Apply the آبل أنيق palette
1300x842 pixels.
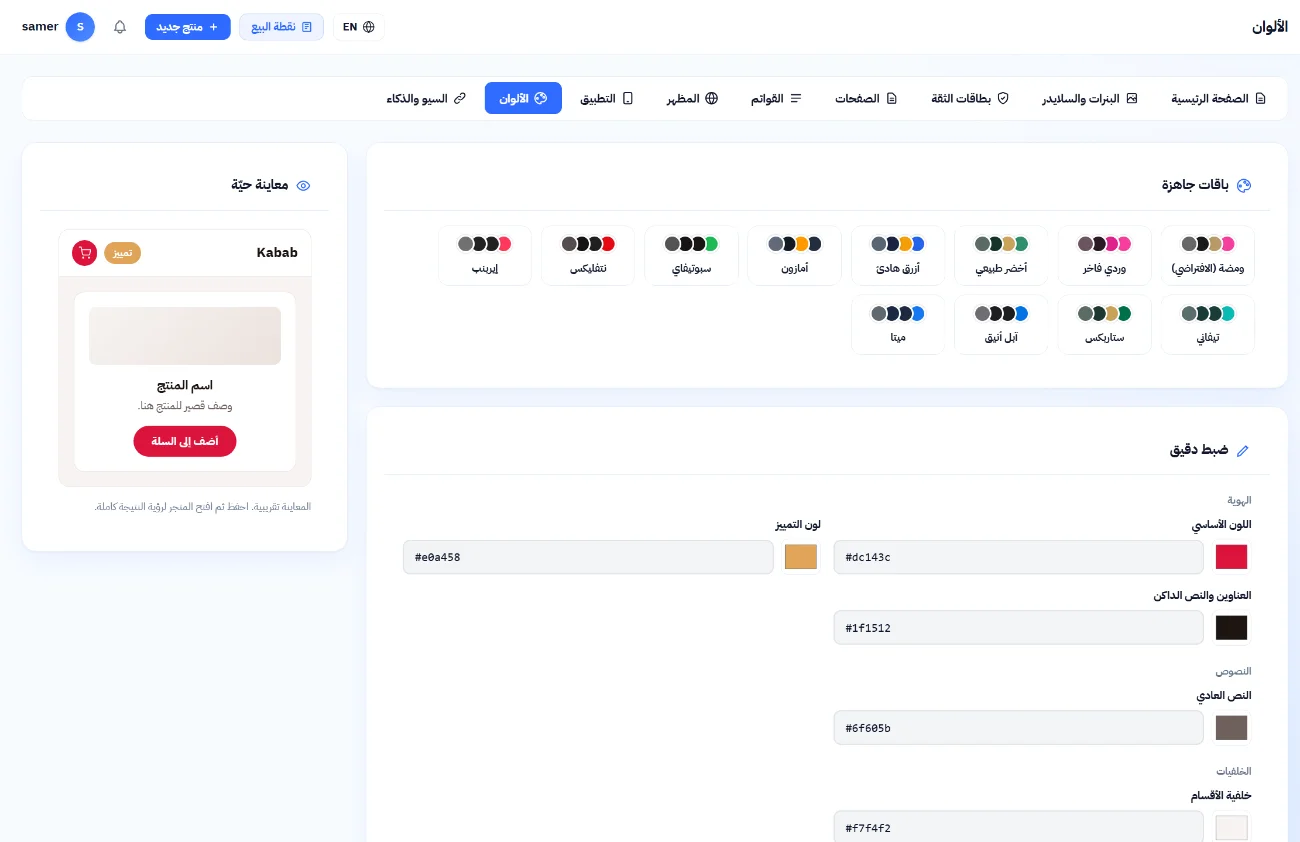[x=1001, y=324]
